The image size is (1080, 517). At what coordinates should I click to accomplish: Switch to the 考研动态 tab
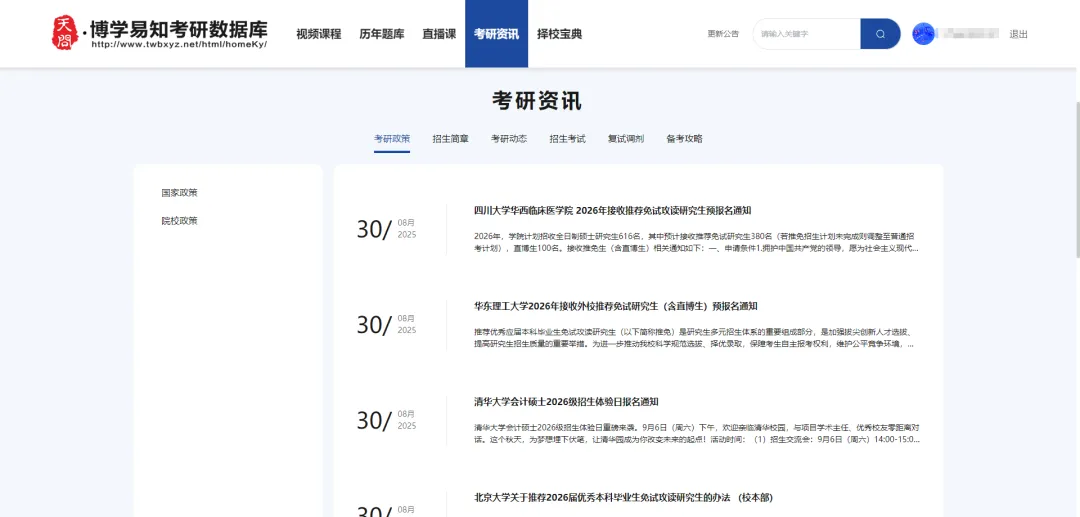click(x=508, y=139)
